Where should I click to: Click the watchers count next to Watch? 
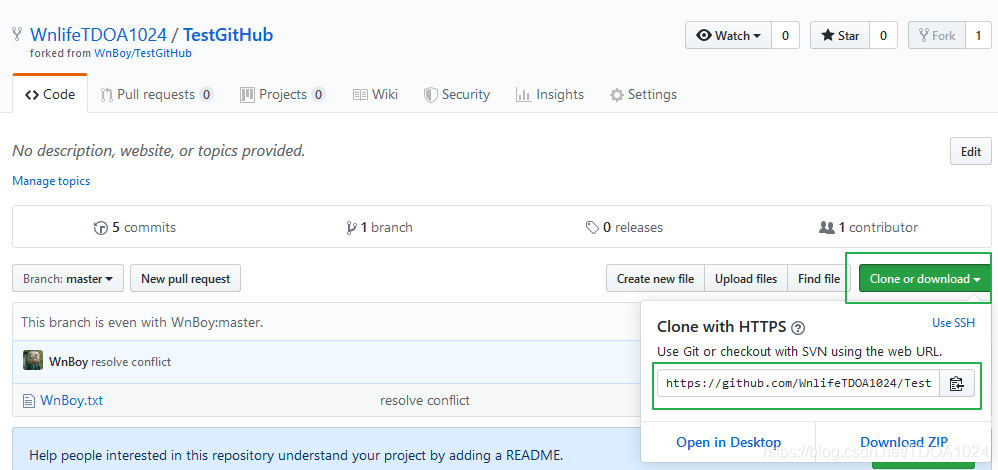pos(785,36)
